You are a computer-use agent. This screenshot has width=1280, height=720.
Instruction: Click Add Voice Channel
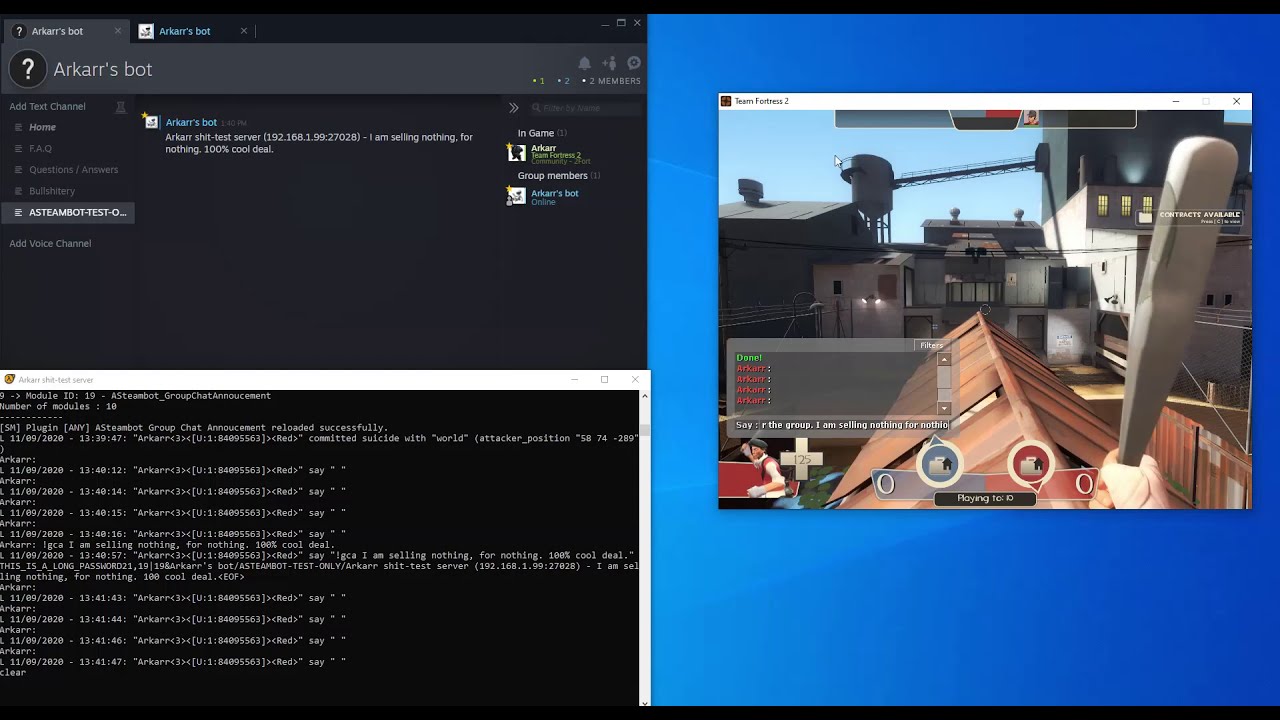coord(50,243)
